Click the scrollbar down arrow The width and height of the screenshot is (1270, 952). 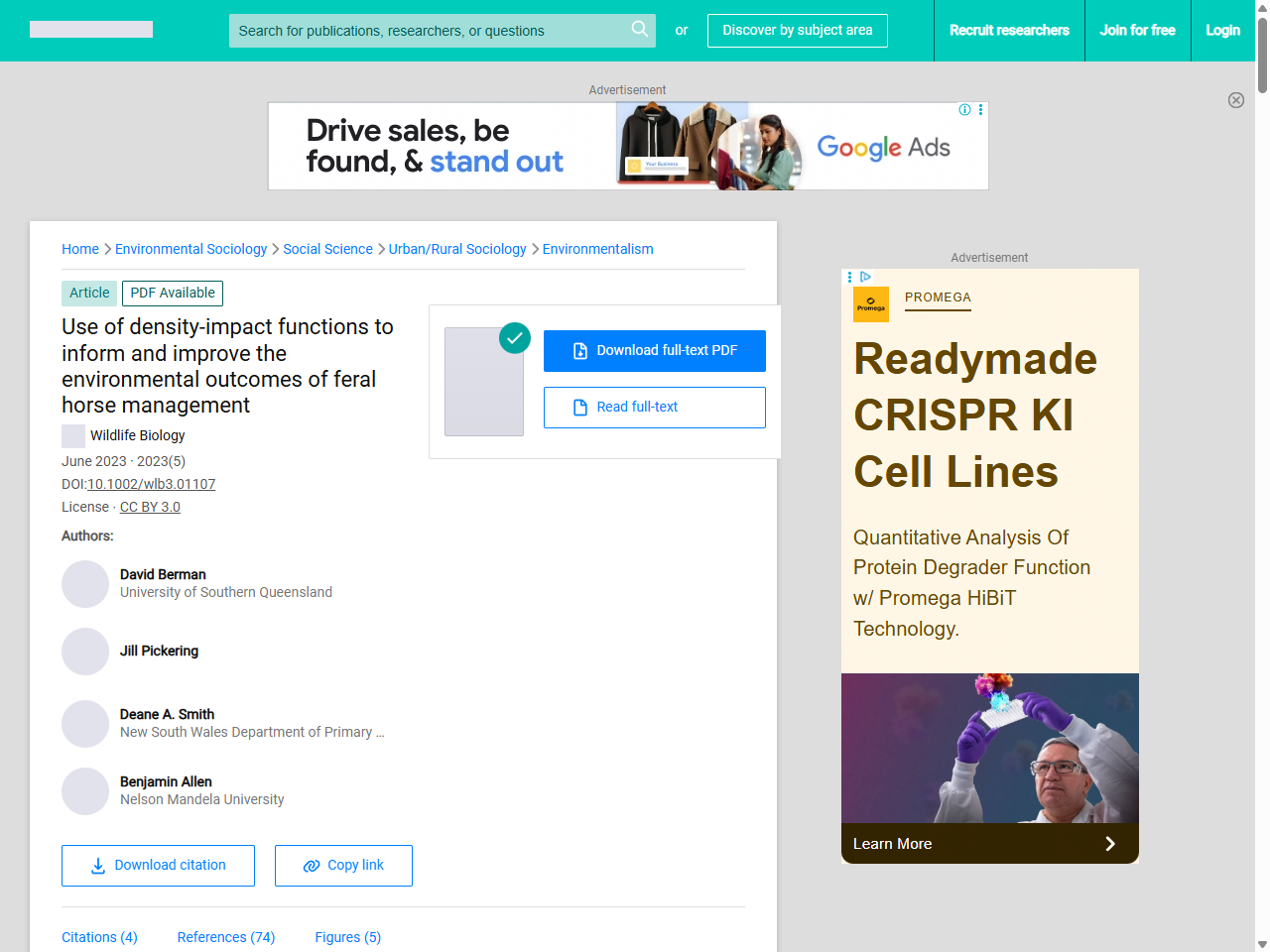click(1262, 944)
